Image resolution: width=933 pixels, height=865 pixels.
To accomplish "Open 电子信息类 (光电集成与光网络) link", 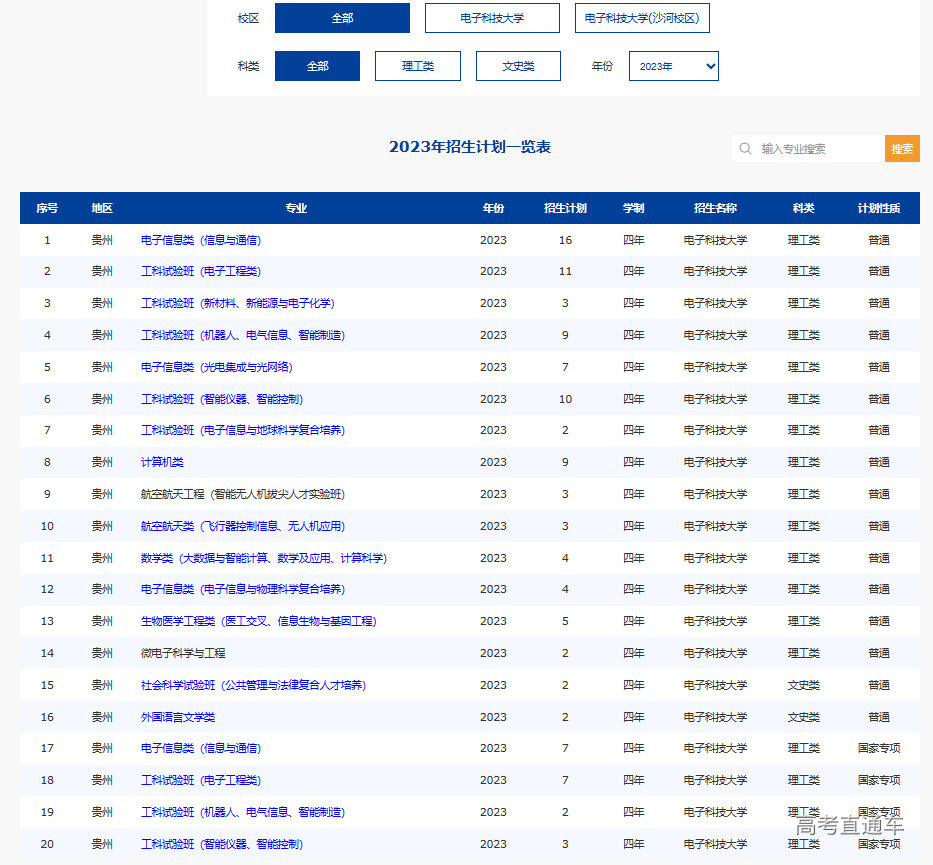I will [x=216, y=367].
